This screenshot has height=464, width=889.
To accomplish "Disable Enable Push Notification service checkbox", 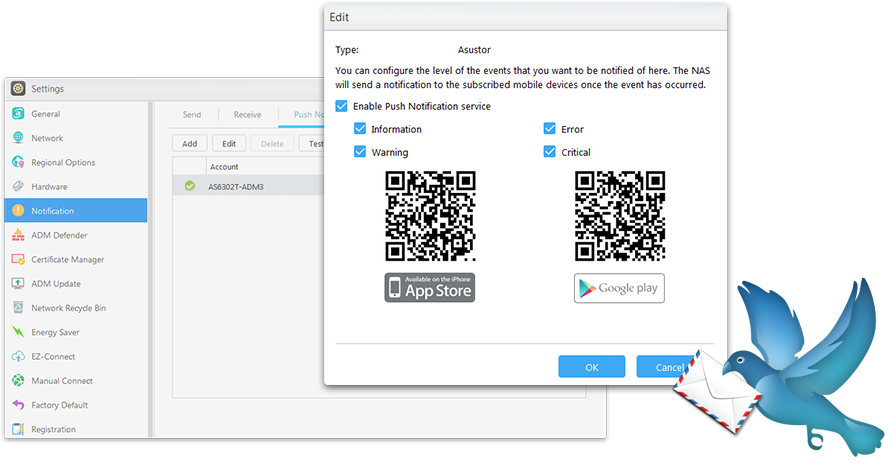I will click(x=341, y=106).
